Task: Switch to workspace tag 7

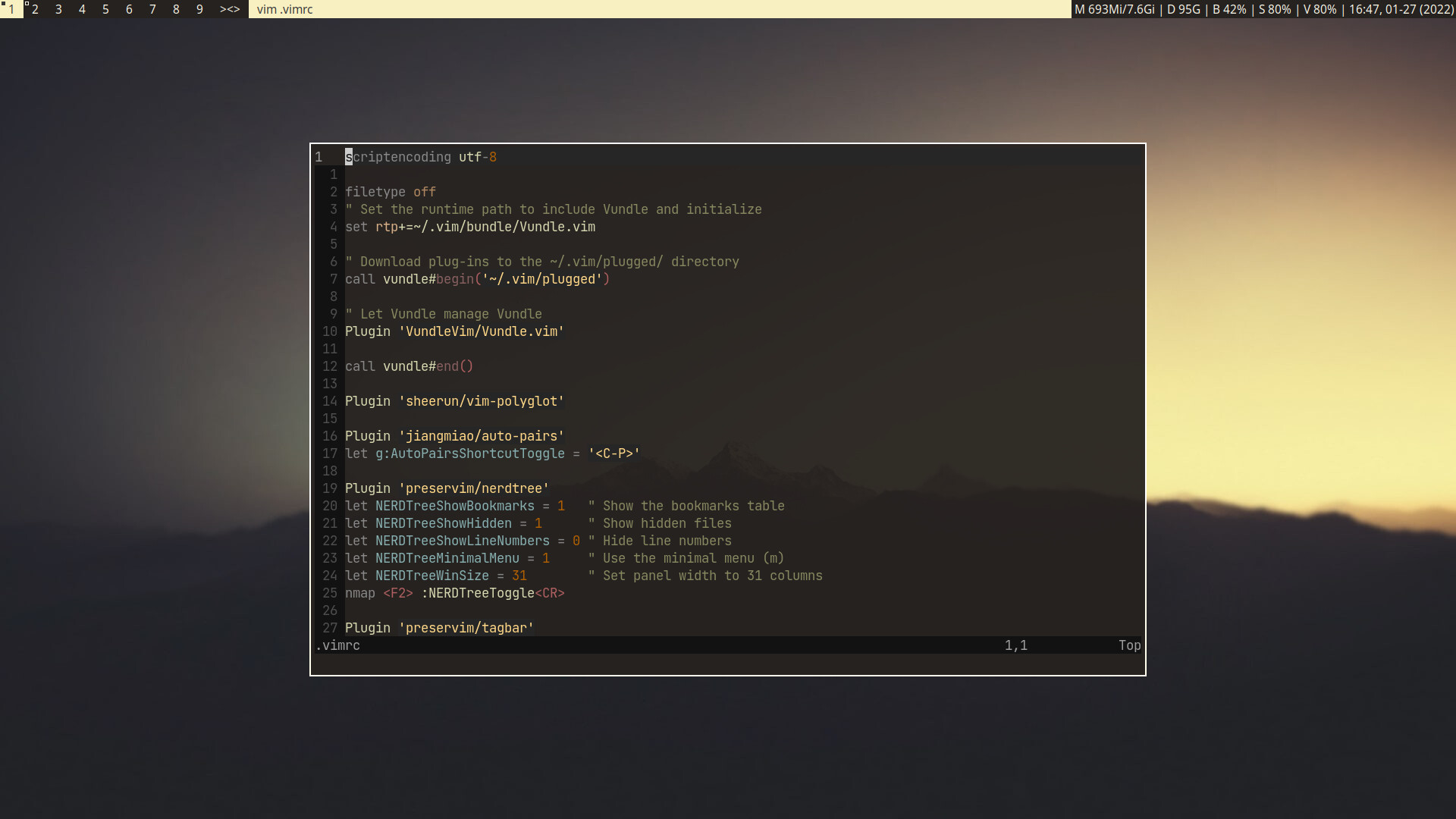Action: 152,9
